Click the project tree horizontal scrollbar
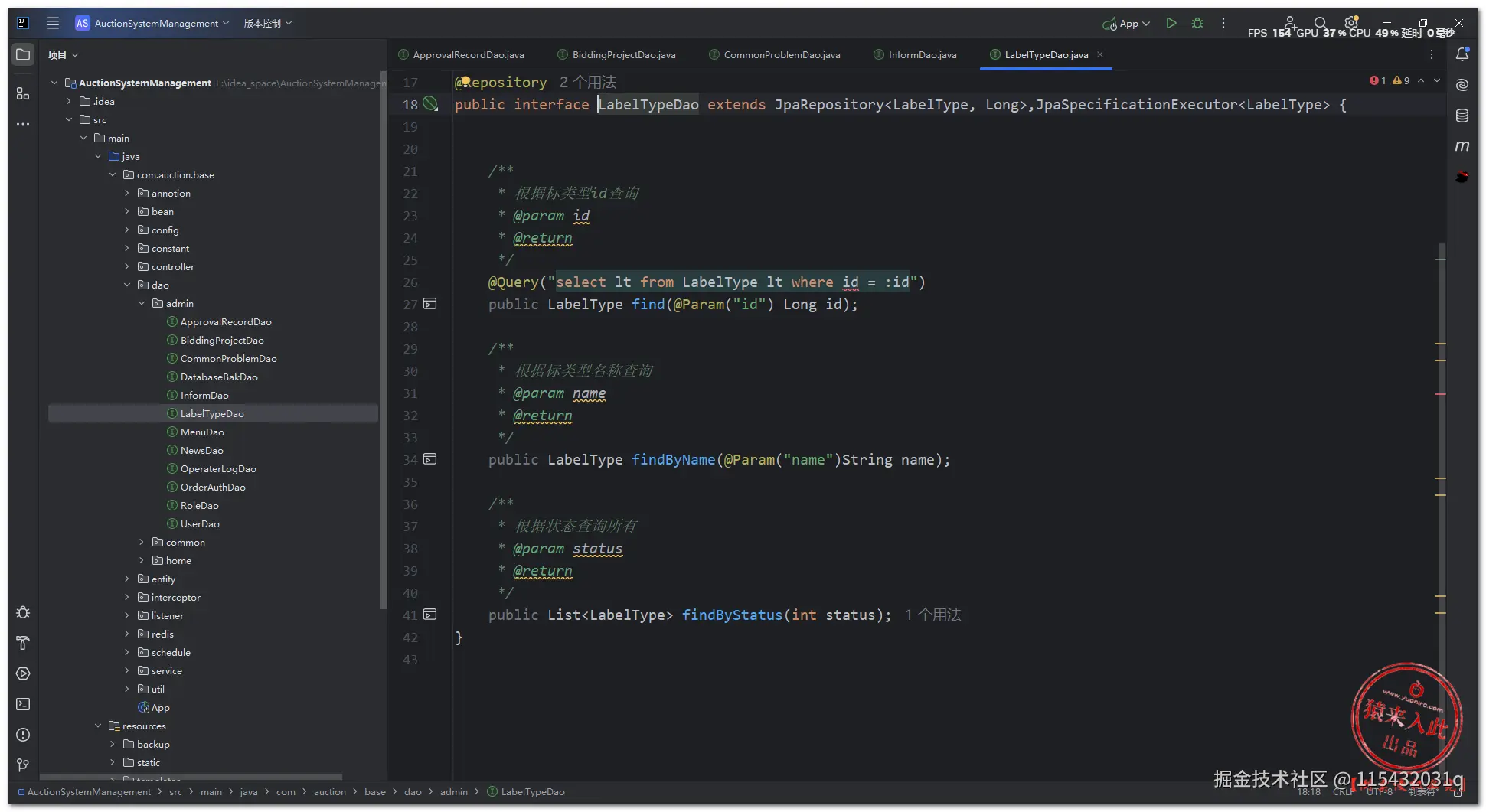The height and width of the screenshot is (812, 1486). (x=191, y=776)
